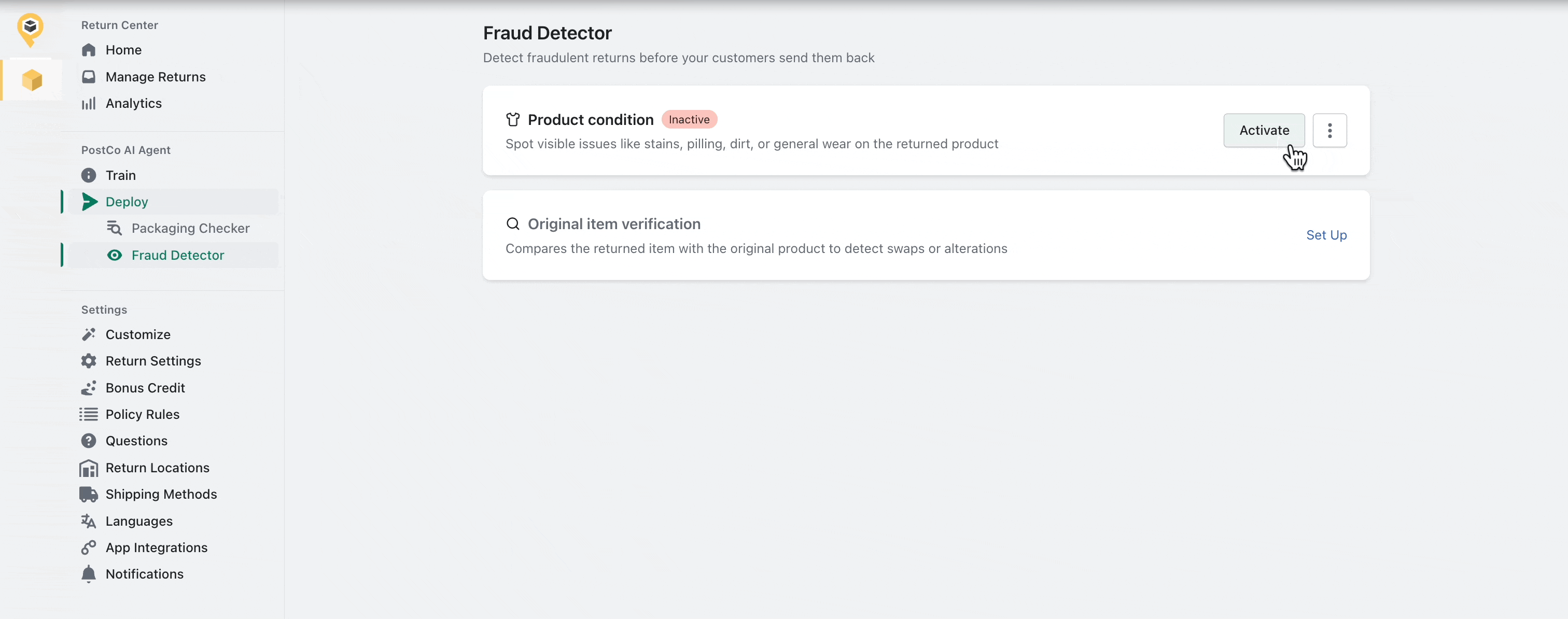Click the Train info icon

point(89,175)
